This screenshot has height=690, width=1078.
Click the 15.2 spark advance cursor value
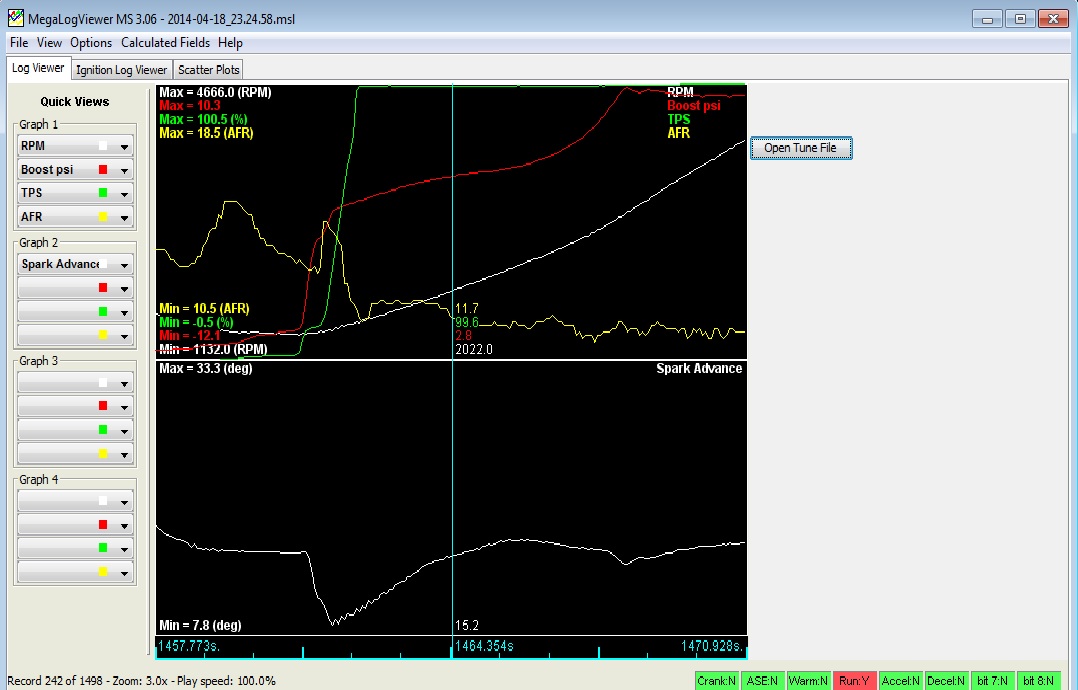(467, 625)
